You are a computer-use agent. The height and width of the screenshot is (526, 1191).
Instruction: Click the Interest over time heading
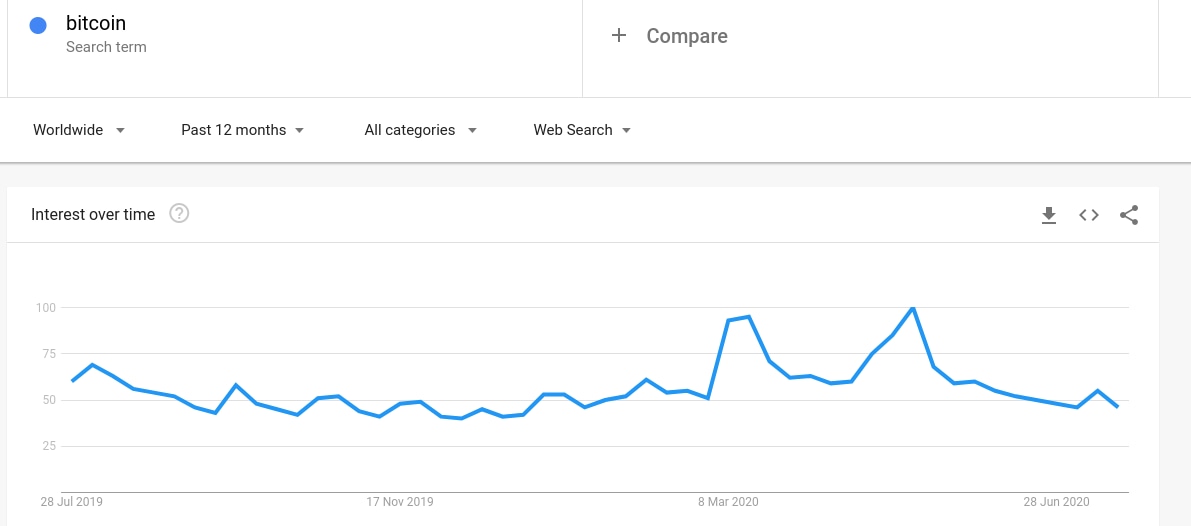pos(93,214)
